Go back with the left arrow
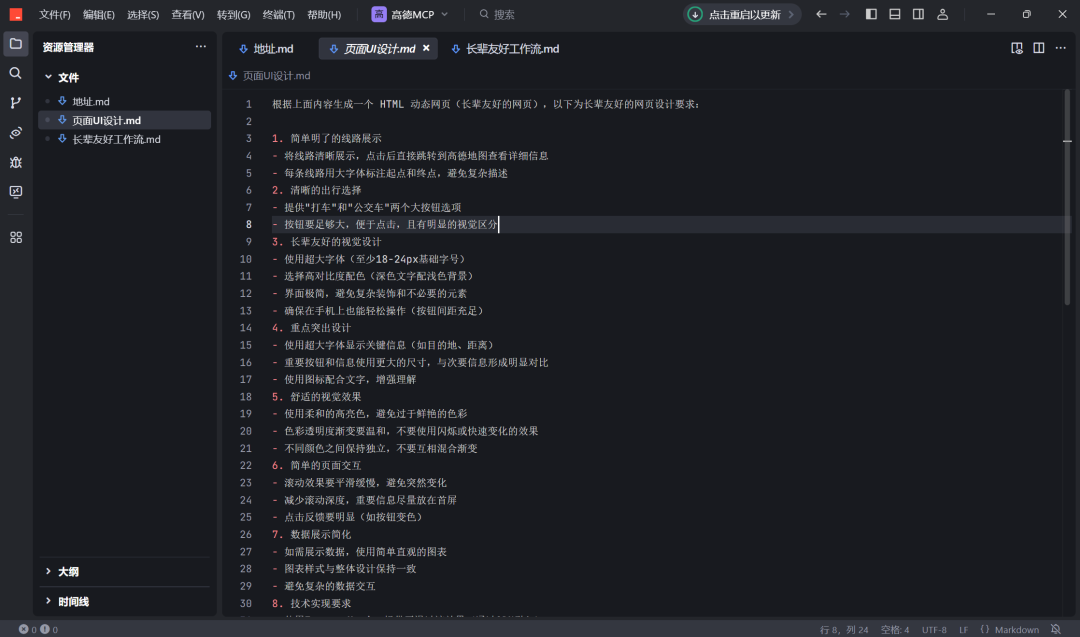 tap(821, 14)
